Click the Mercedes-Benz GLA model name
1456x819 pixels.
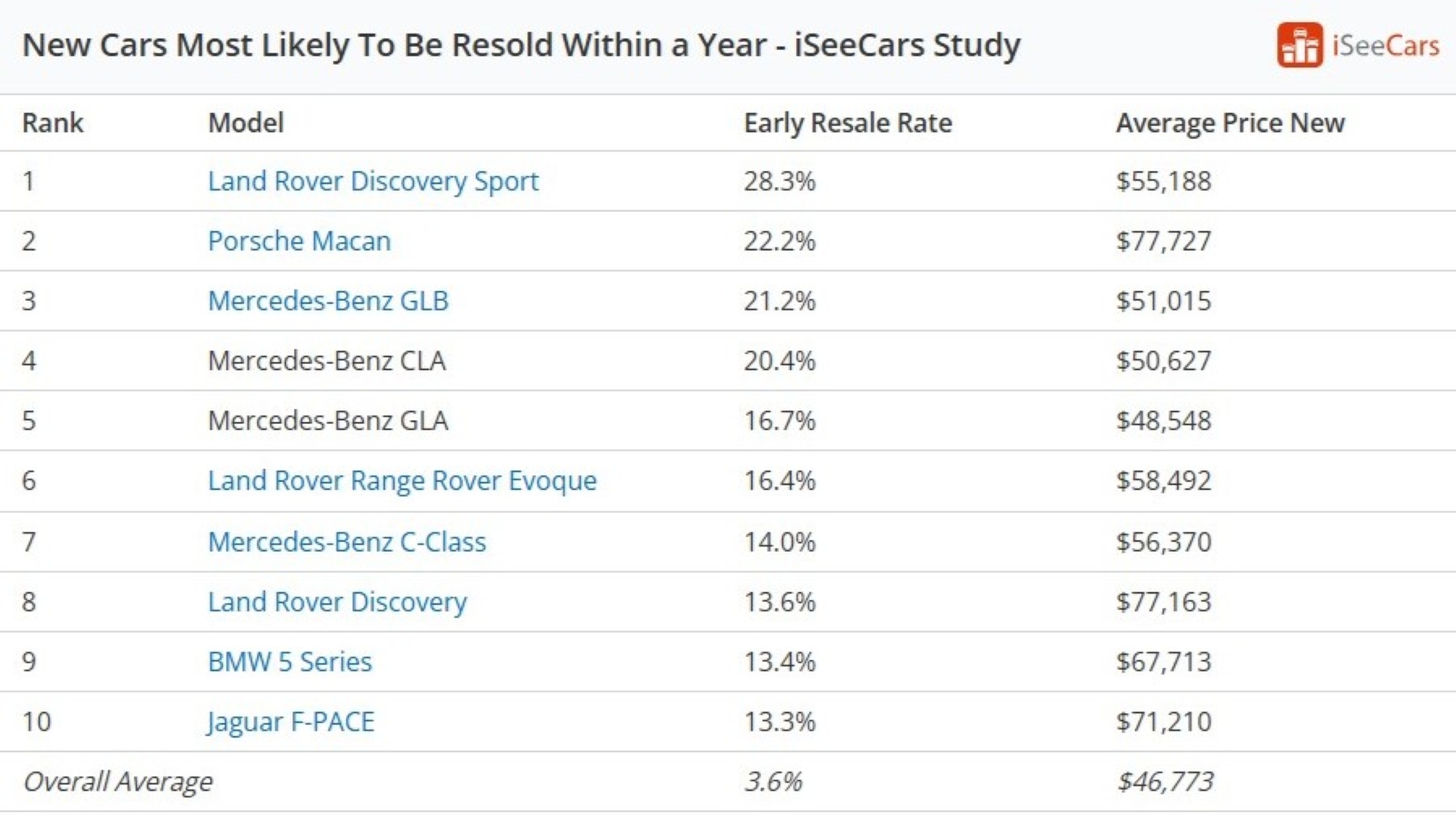(x=328, y=421)
